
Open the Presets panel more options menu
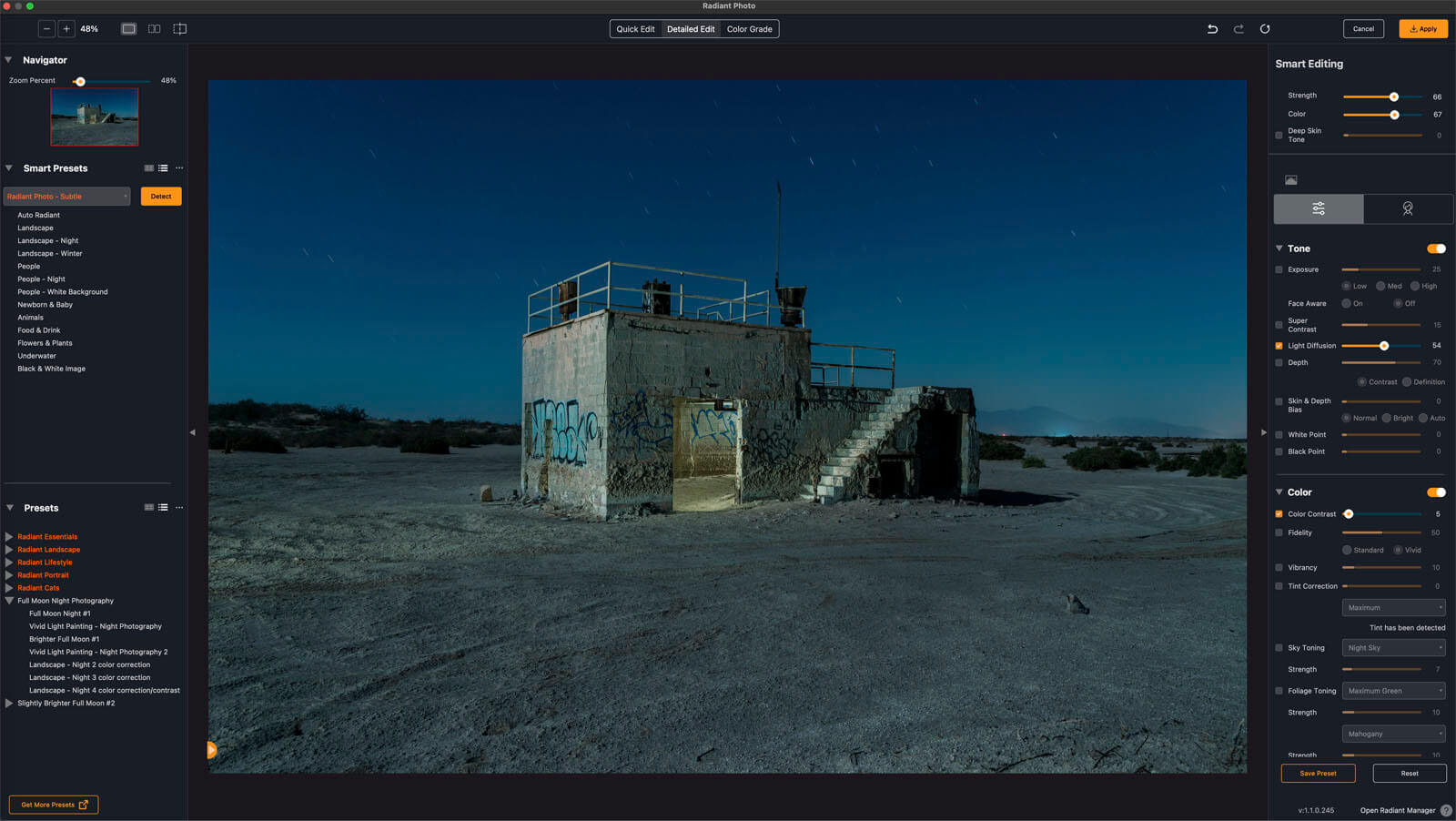179,508
